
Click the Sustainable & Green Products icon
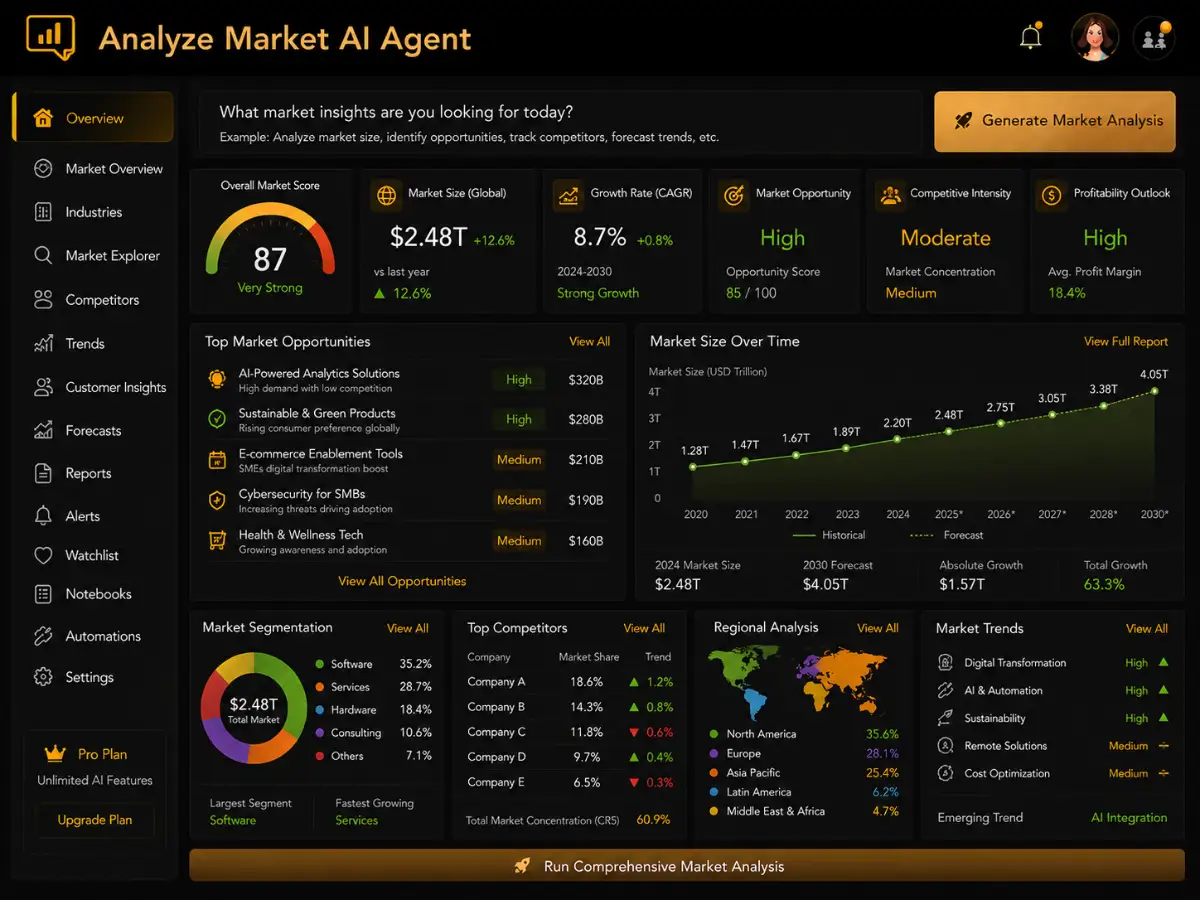coord(217,419)
